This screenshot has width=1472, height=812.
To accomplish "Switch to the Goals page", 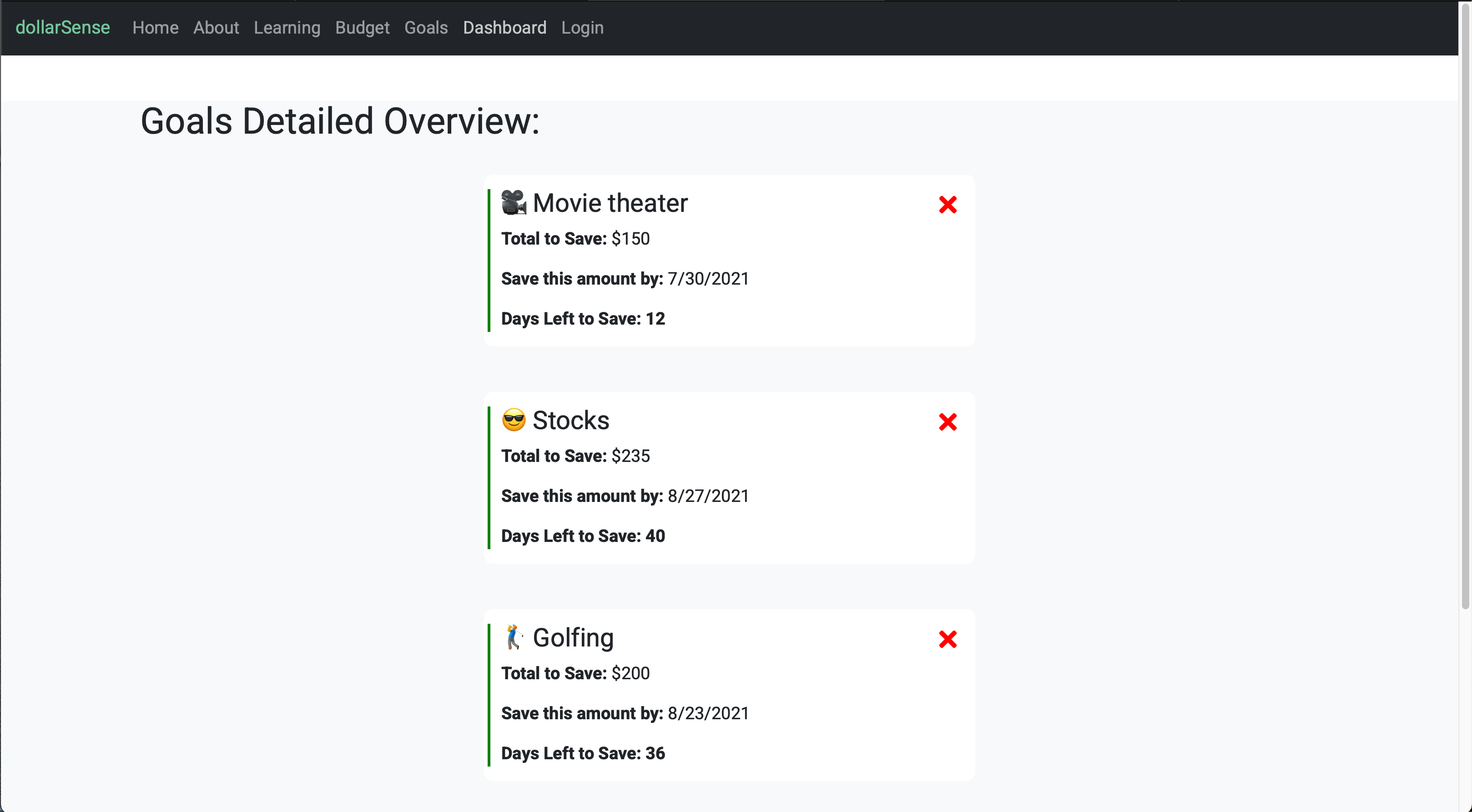I will [x=426, y=27].
